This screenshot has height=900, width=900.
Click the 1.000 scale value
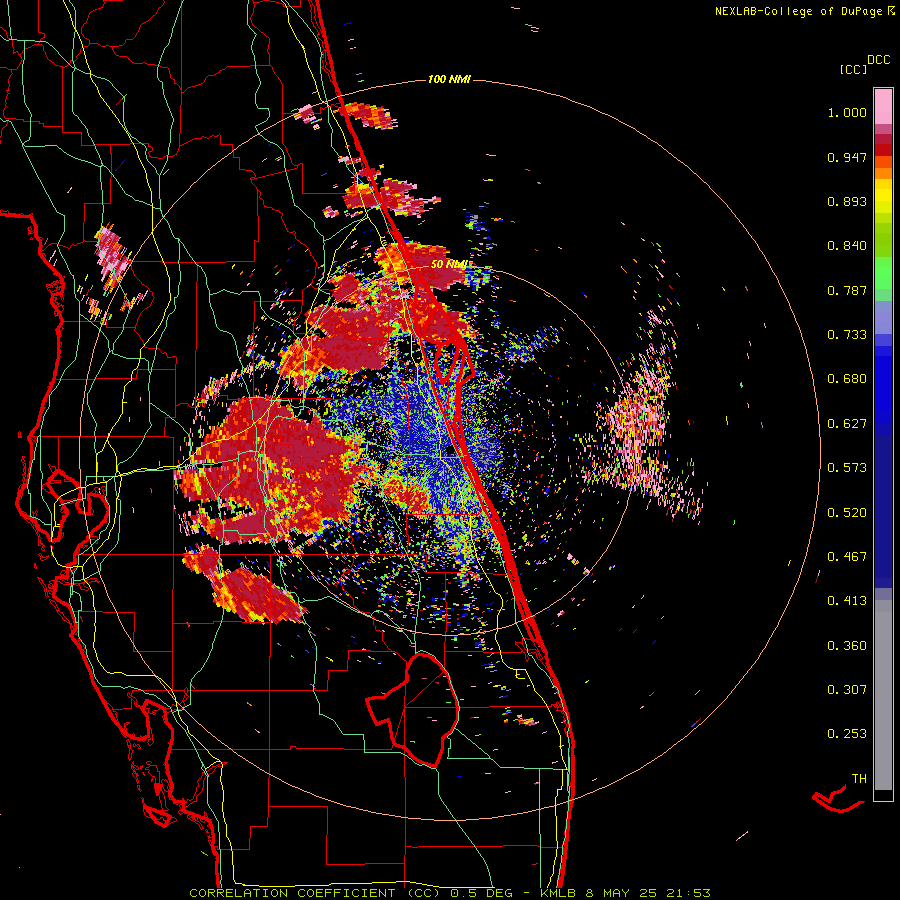[x=847, y=112]
